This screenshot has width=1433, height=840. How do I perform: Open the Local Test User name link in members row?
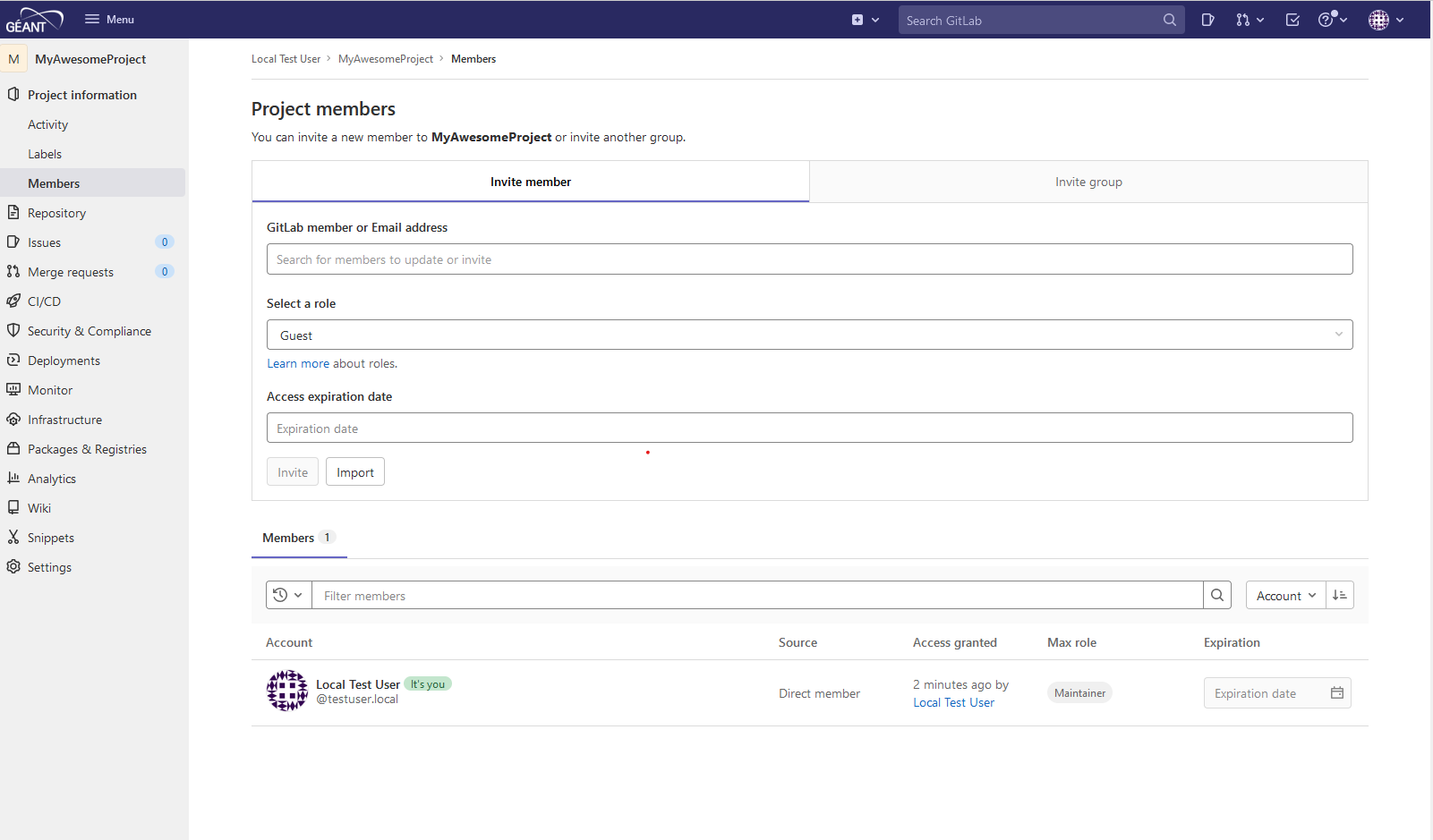coord(358,684)
